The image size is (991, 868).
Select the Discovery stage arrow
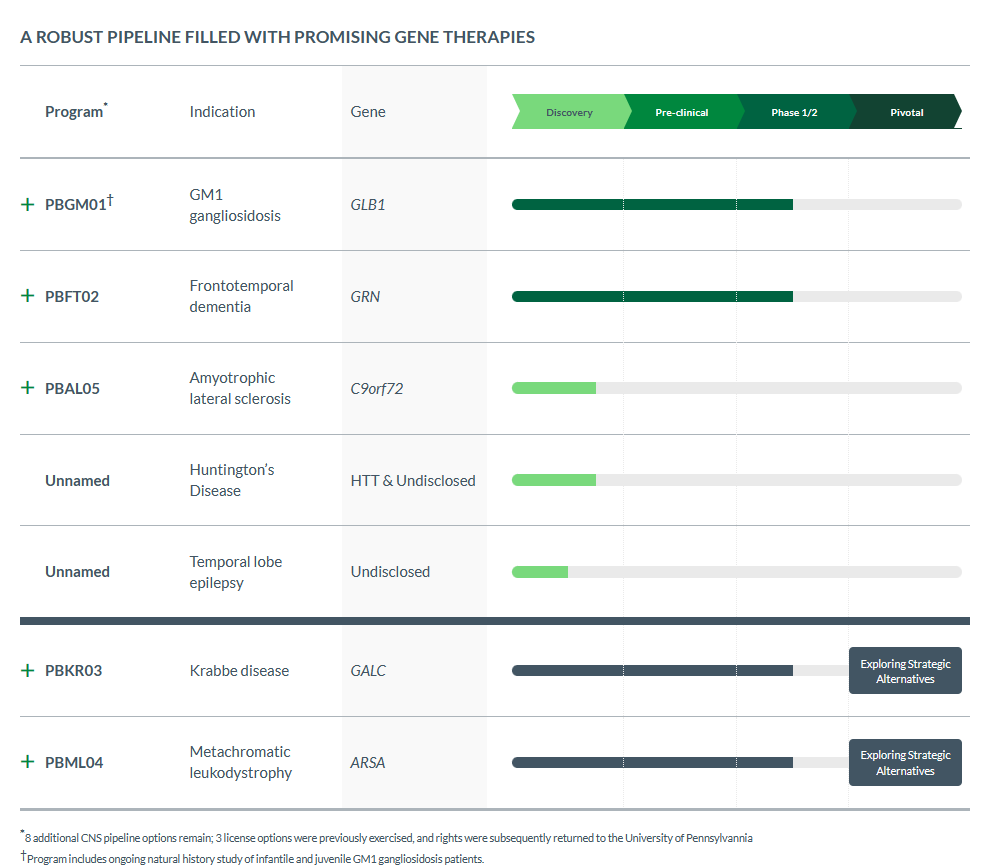(x=568, y=112)
